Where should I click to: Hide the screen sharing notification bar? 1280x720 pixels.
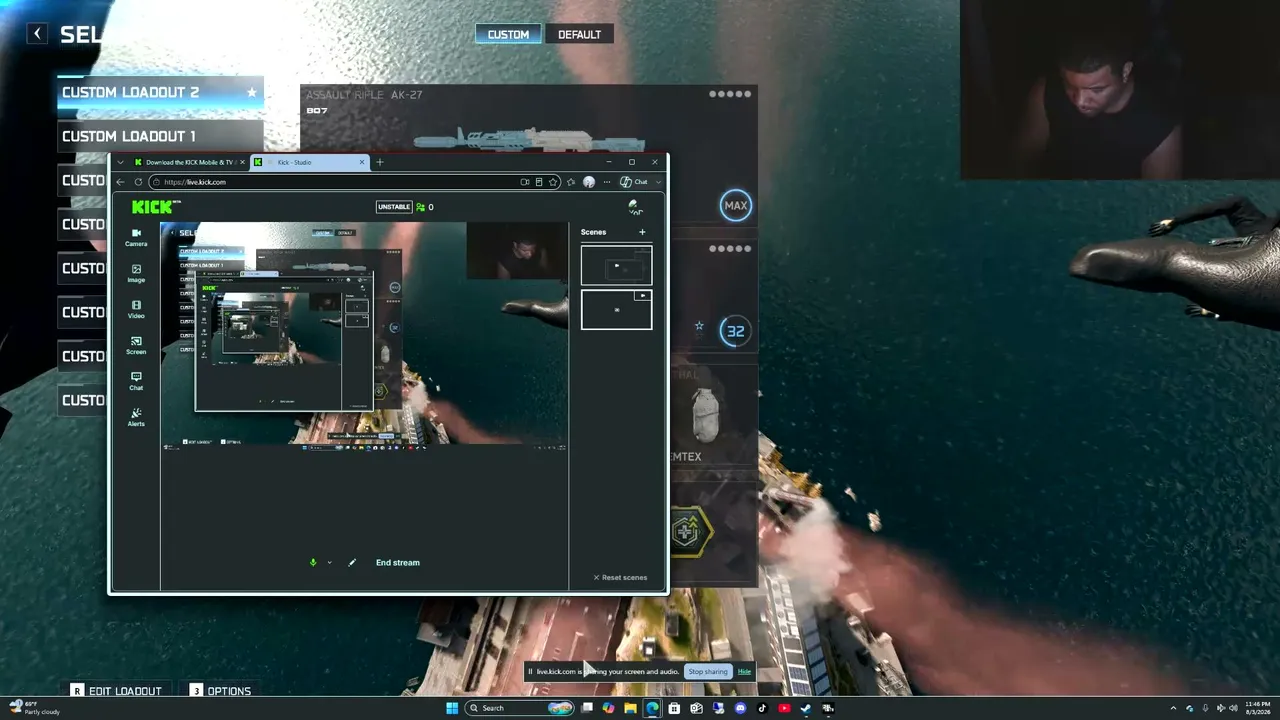point(744,672)
